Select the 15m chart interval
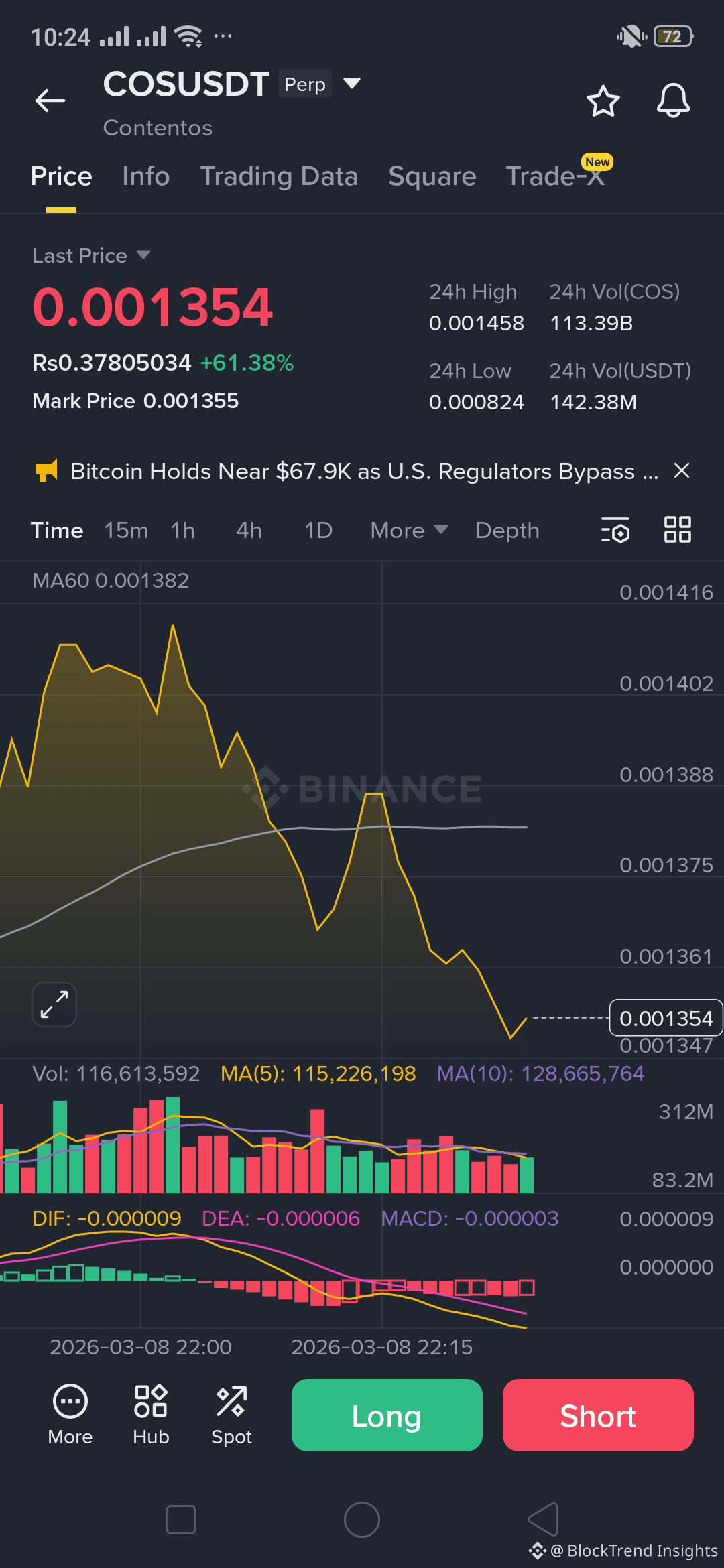The height and width of the screenshot is (1568, 724). coord(126,530)
